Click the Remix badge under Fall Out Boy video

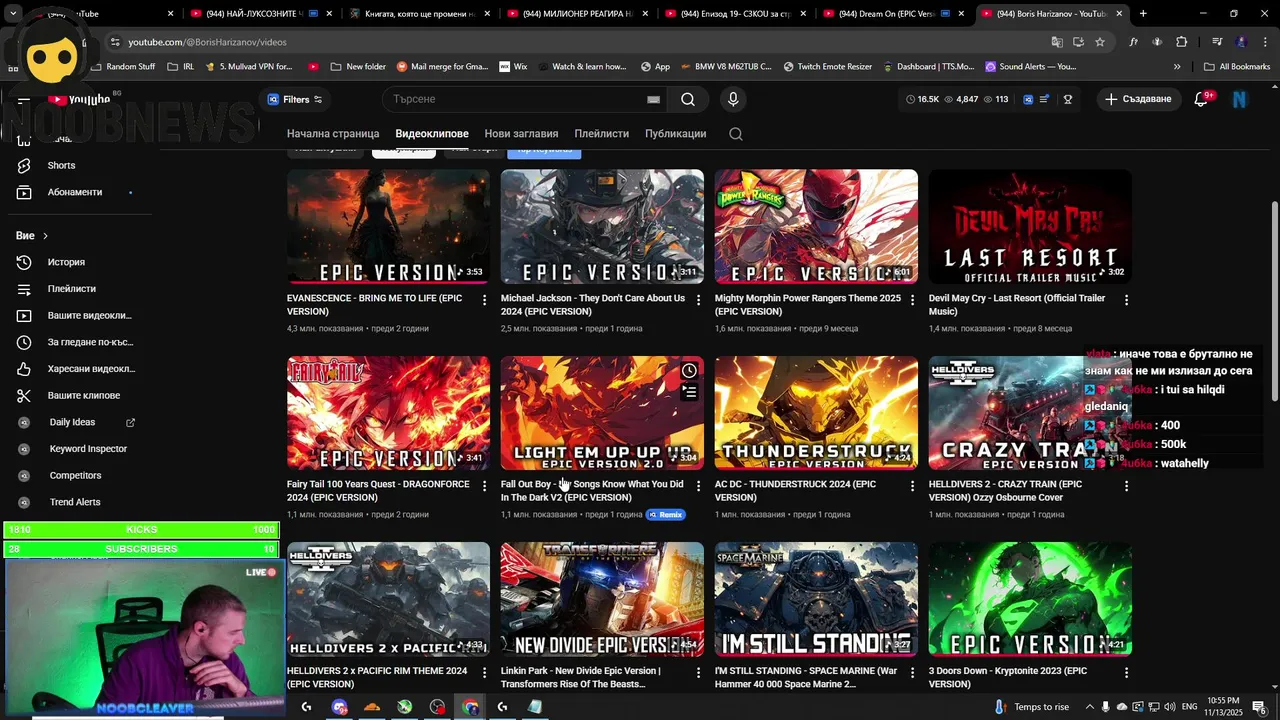666,515
